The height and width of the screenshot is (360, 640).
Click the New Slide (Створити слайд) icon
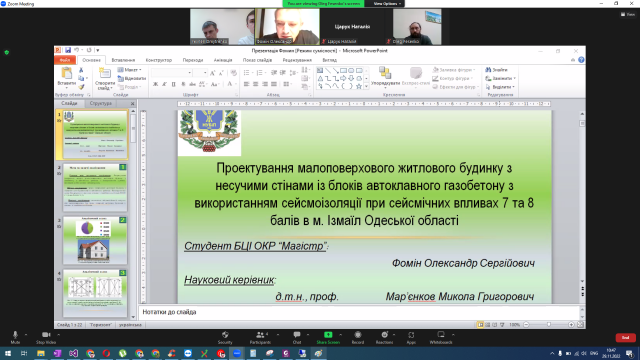(x=105, y=74)
